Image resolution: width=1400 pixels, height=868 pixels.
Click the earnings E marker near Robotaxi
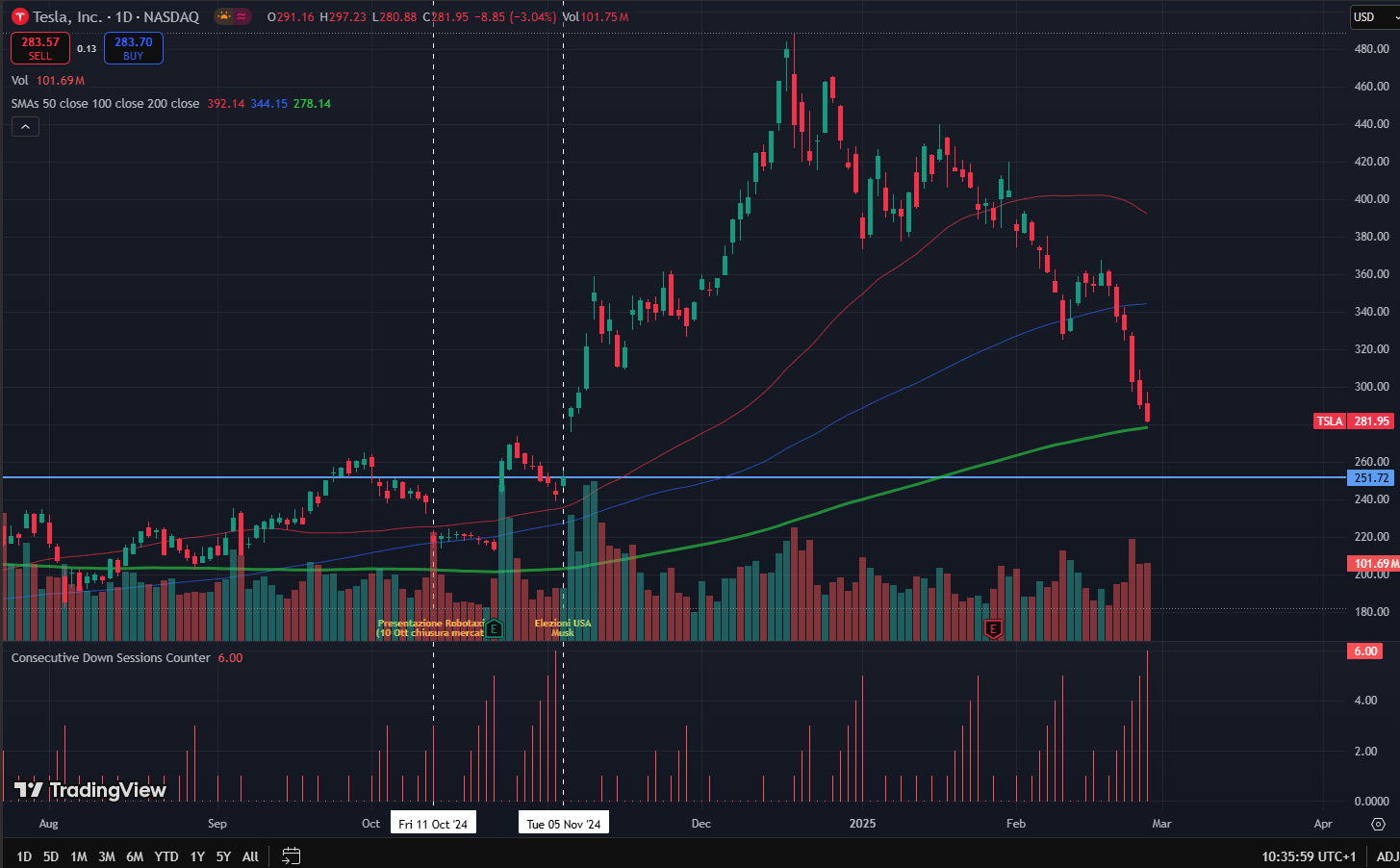coord(494,629)
